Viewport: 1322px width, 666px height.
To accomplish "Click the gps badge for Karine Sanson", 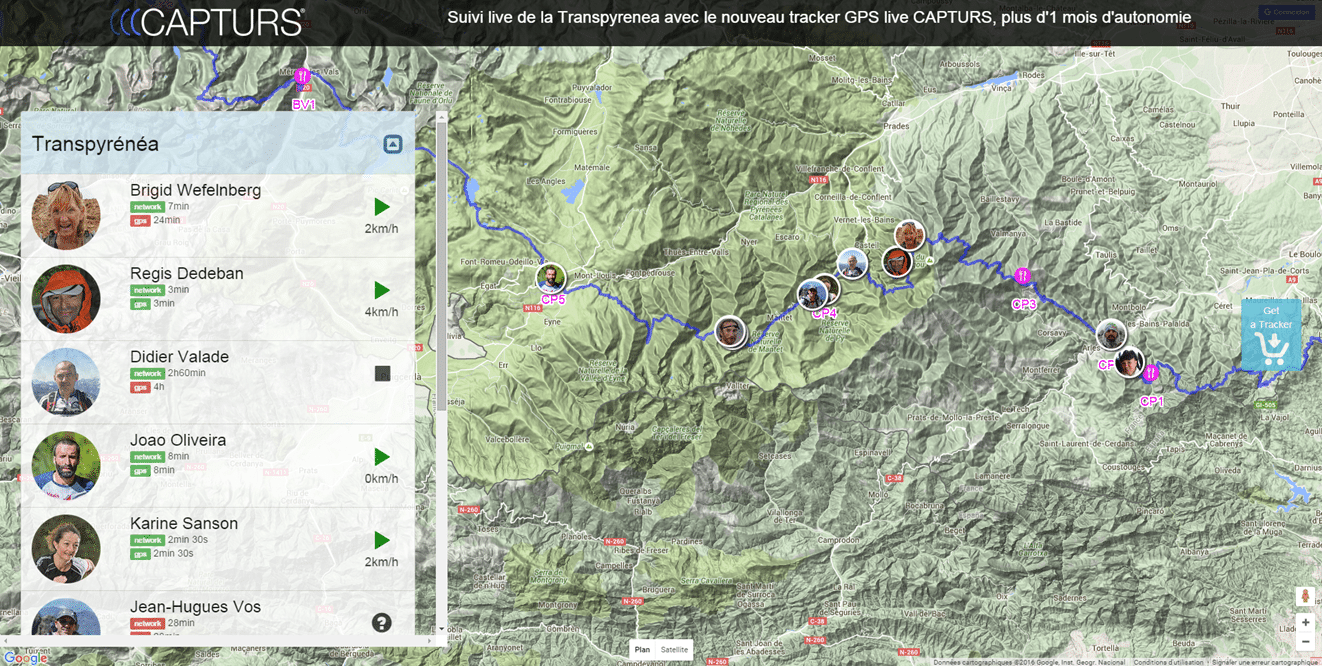I will pyautogui.click(x=140, y=553).
